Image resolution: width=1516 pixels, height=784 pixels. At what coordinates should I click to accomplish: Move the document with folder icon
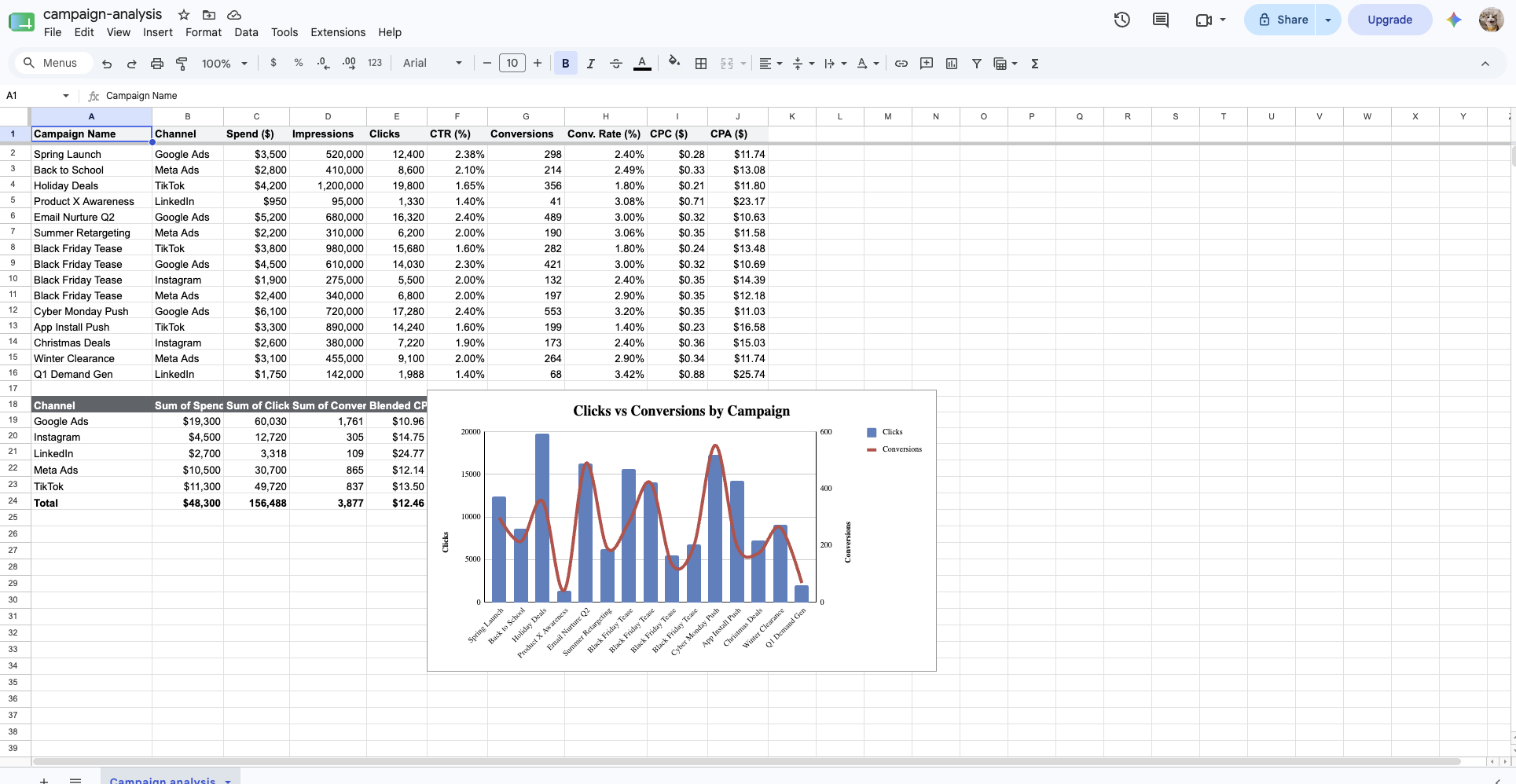click(x=209, y=15)
